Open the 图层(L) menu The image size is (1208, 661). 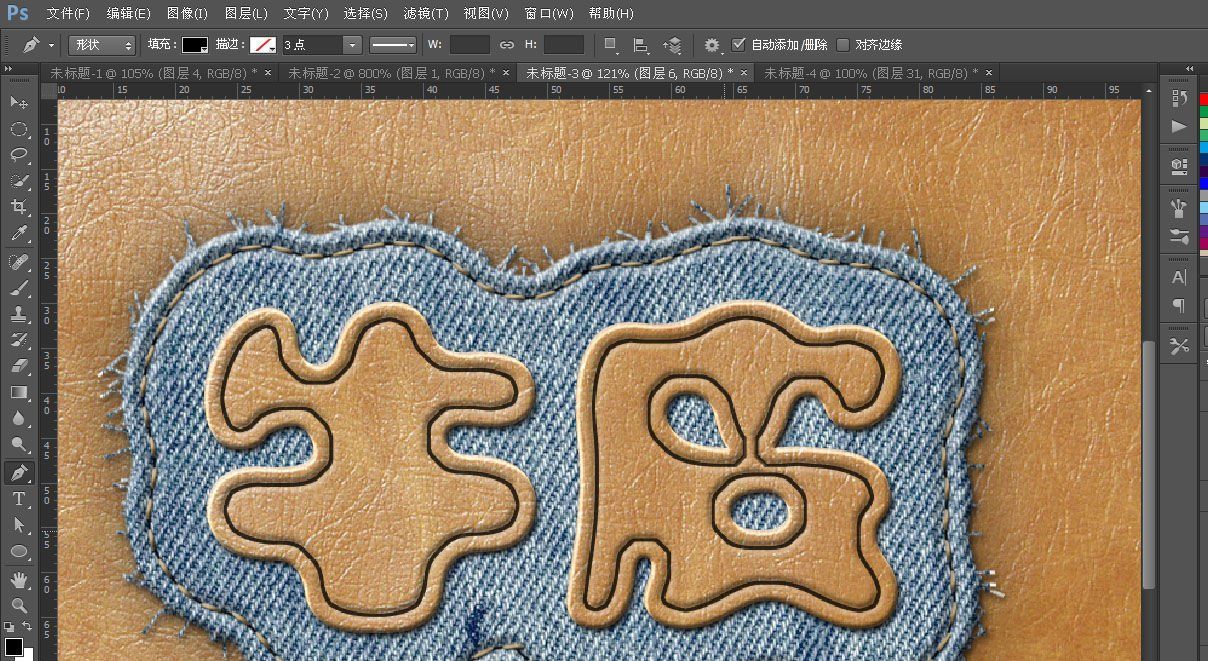[246, 14]
